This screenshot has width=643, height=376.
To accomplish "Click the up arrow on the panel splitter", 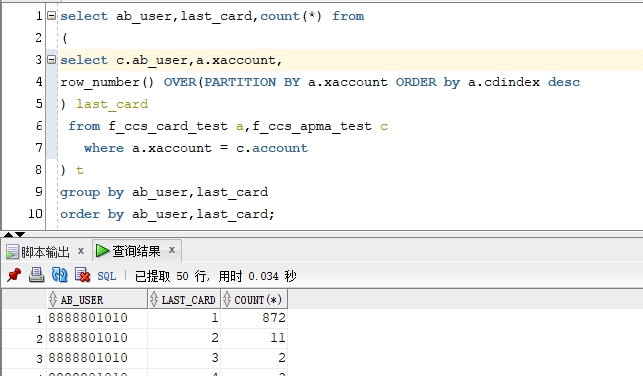I will point(8,235).
